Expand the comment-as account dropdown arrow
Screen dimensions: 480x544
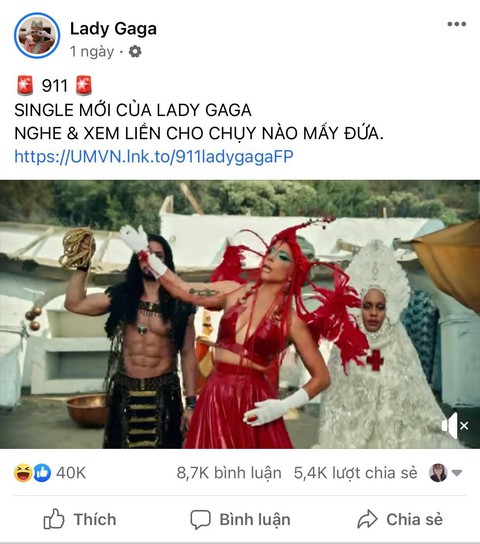[x=457, y=473]
